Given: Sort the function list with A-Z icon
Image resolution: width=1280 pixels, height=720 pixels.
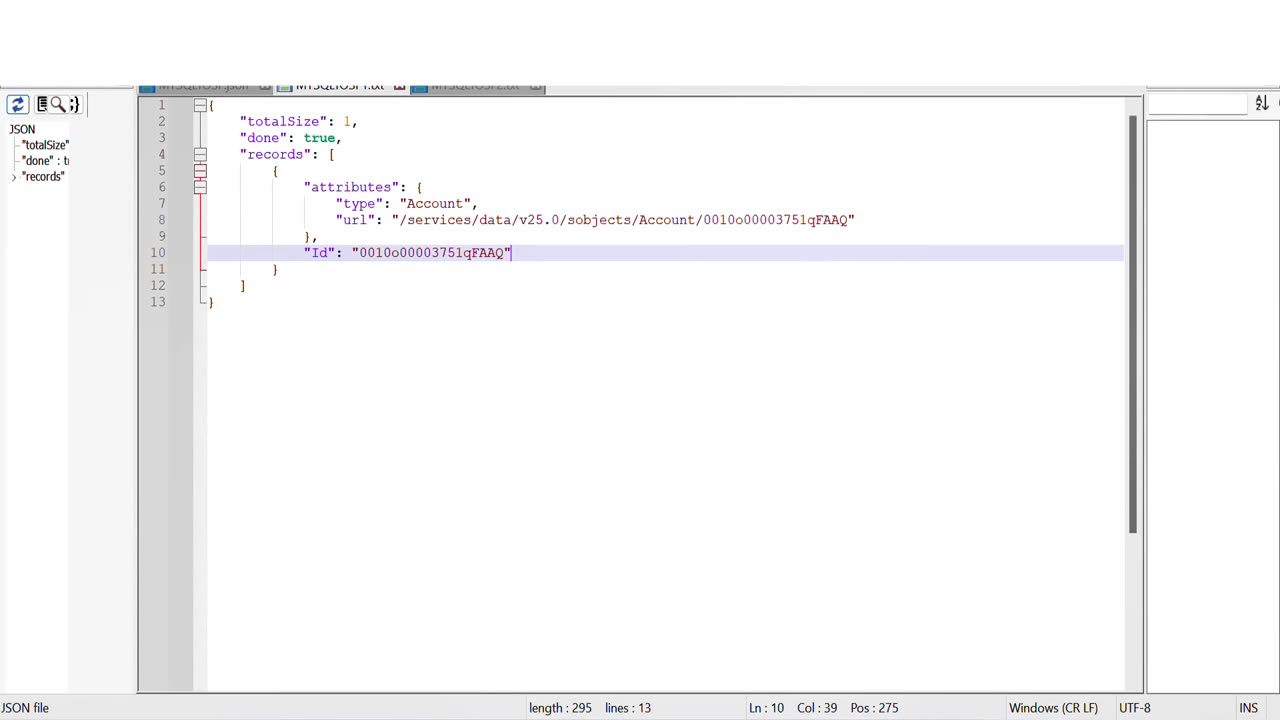Looking at the screenshot, I should 1262,103.
